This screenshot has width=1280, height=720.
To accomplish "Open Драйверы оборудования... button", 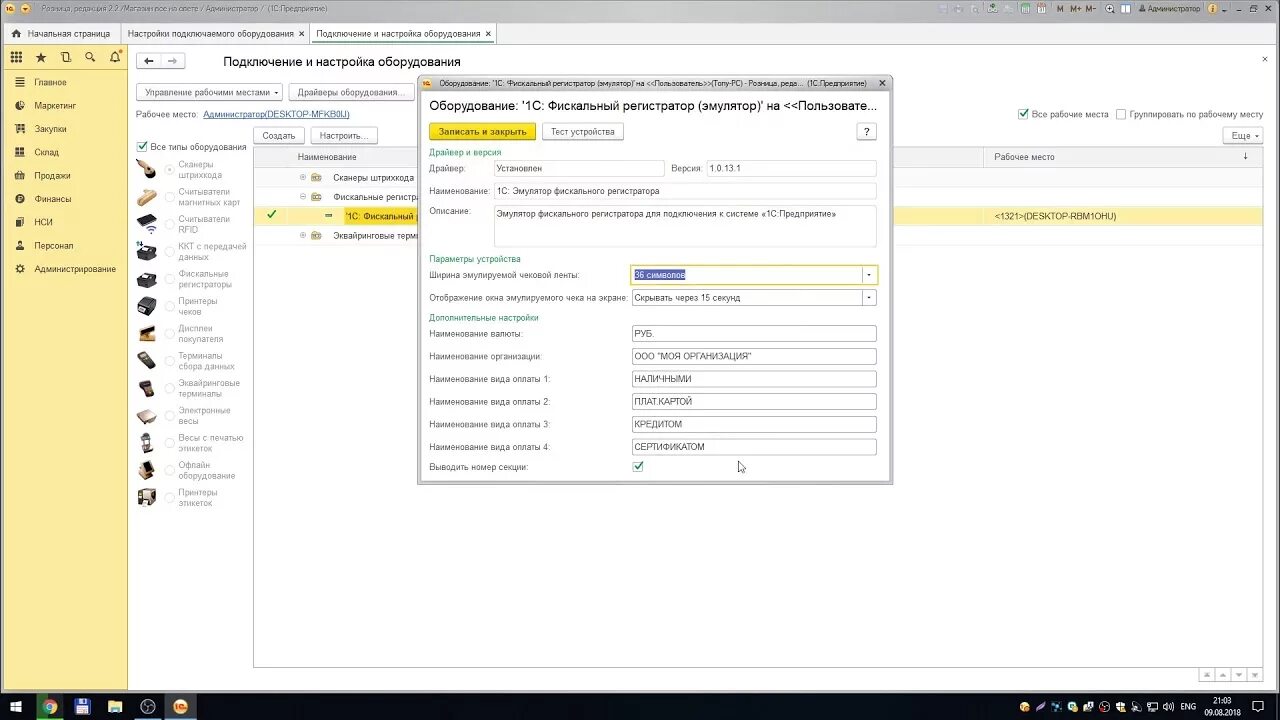I will [351, 92].
